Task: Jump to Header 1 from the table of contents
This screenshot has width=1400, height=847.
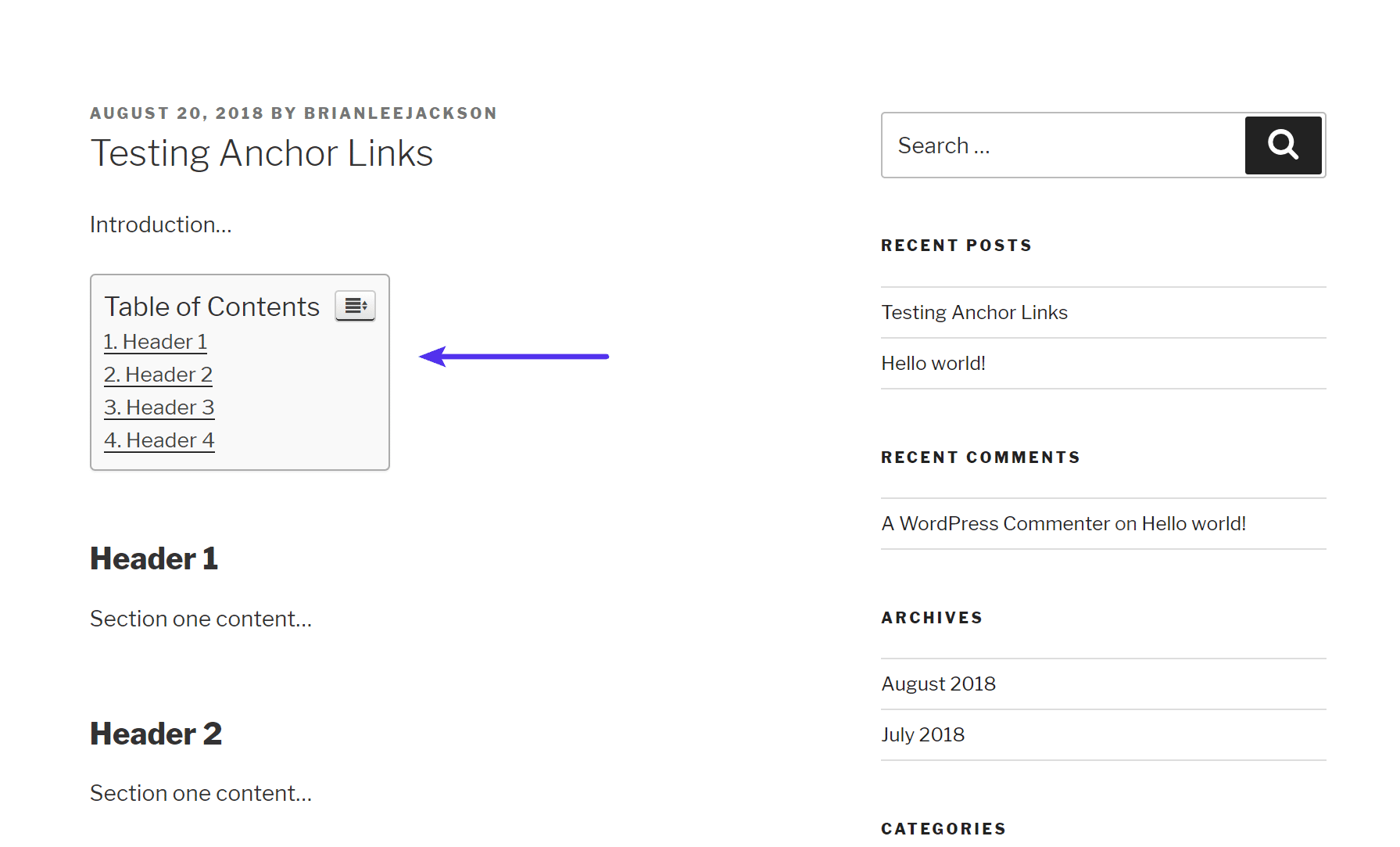Action: 155,342
